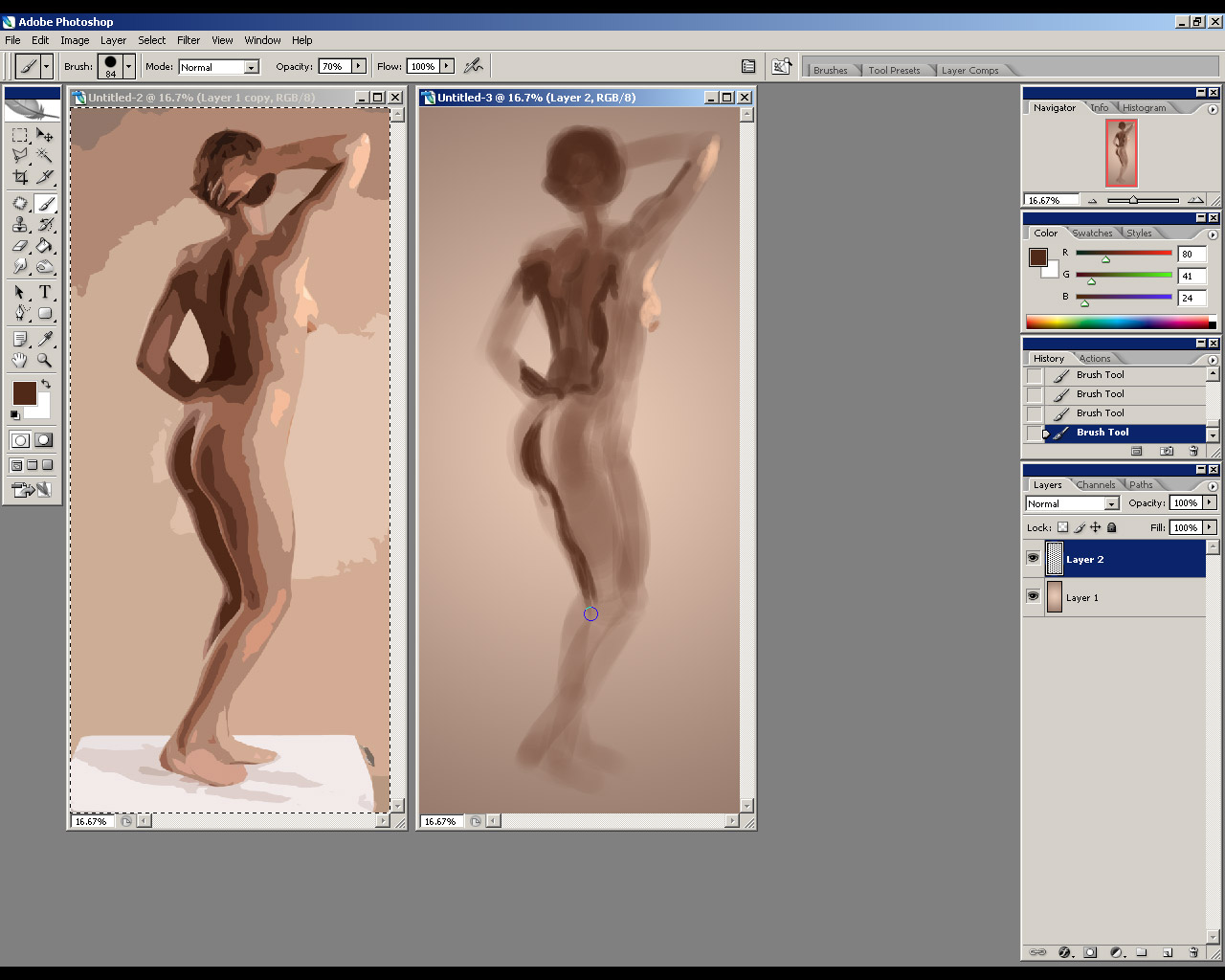Select the Crop tool in the toolbox
Viewport: 1225px width, 980px height.
click(19, 177)
